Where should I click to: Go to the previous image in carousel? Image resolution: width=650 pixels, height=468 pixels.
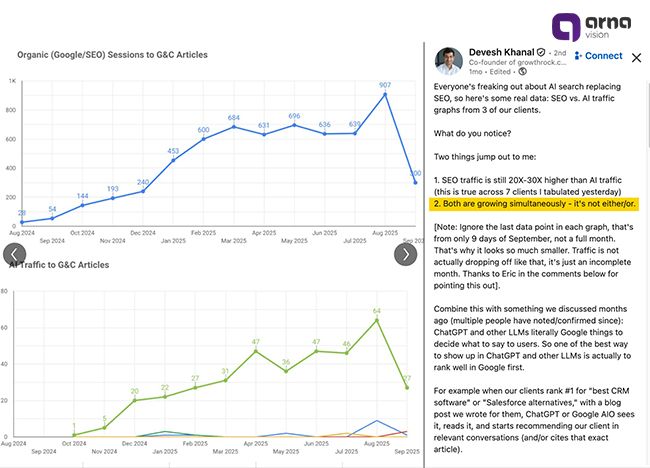tap(14, 254)
